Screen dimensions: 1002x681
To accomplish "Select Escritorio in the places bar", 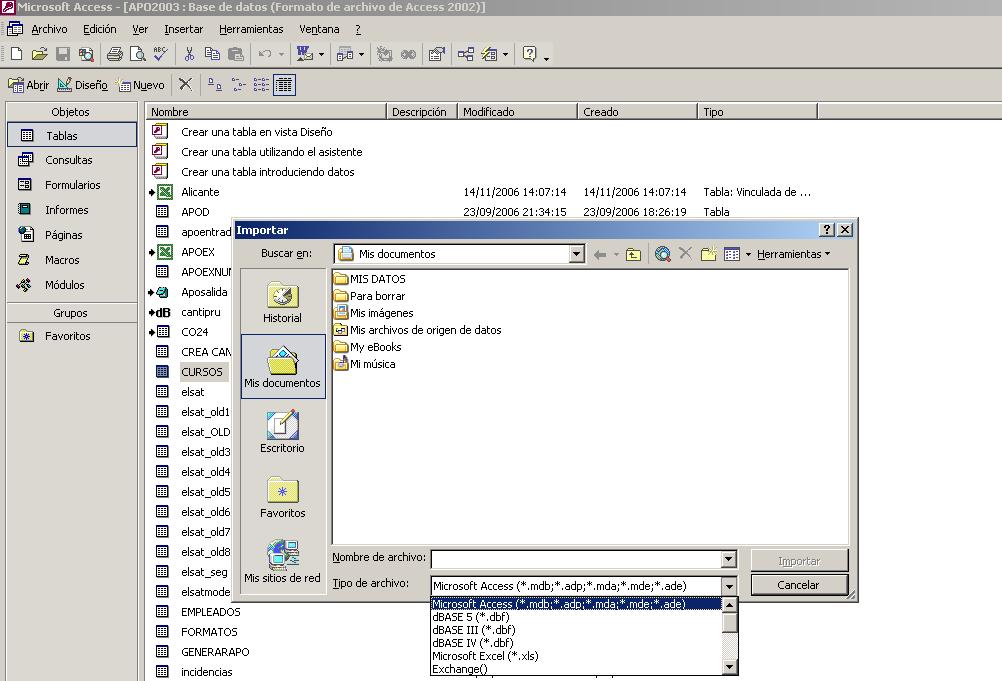I will coord(282,432).
